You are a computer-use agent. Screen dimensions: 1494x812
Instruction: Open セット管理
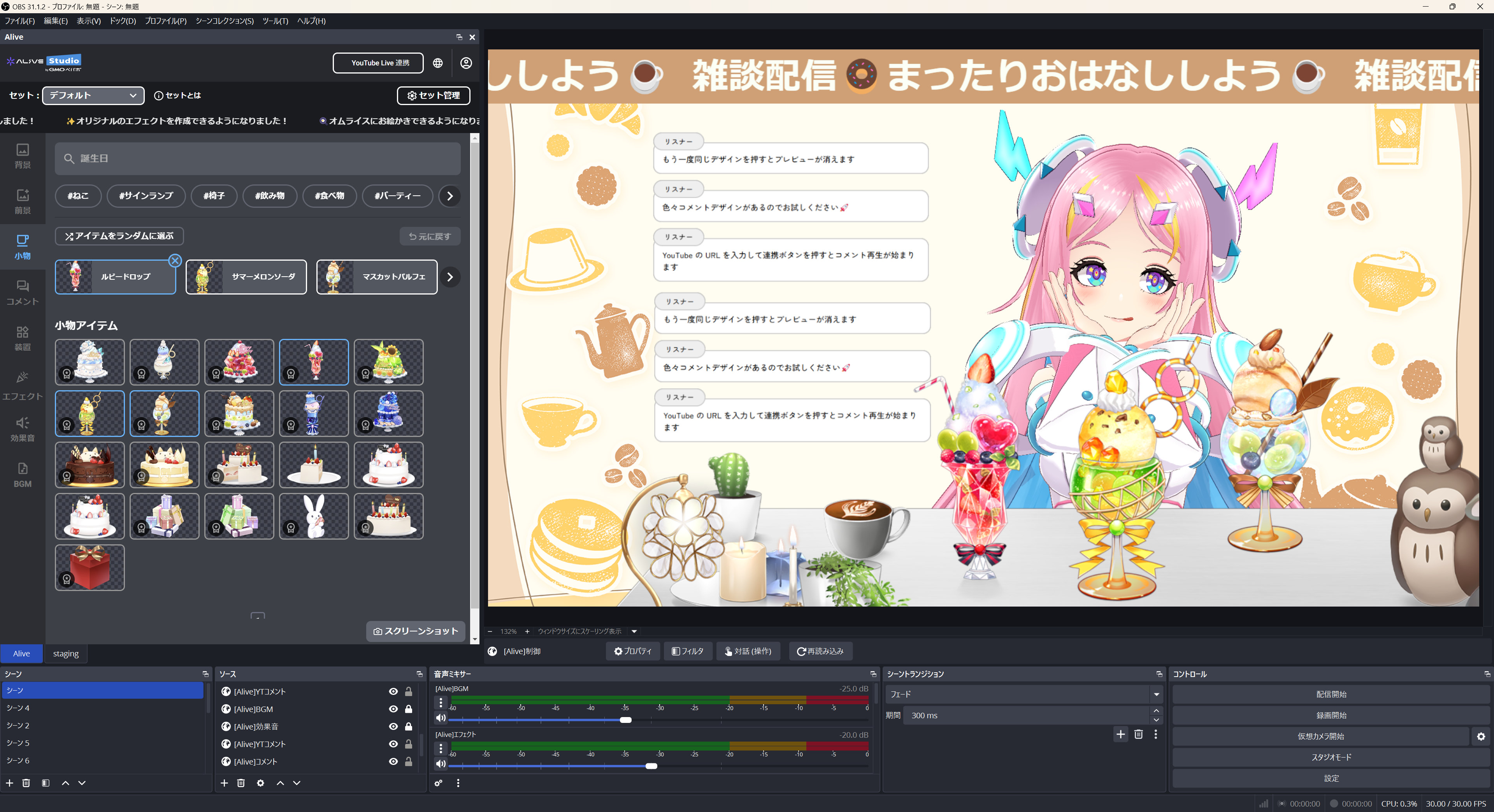433,95
